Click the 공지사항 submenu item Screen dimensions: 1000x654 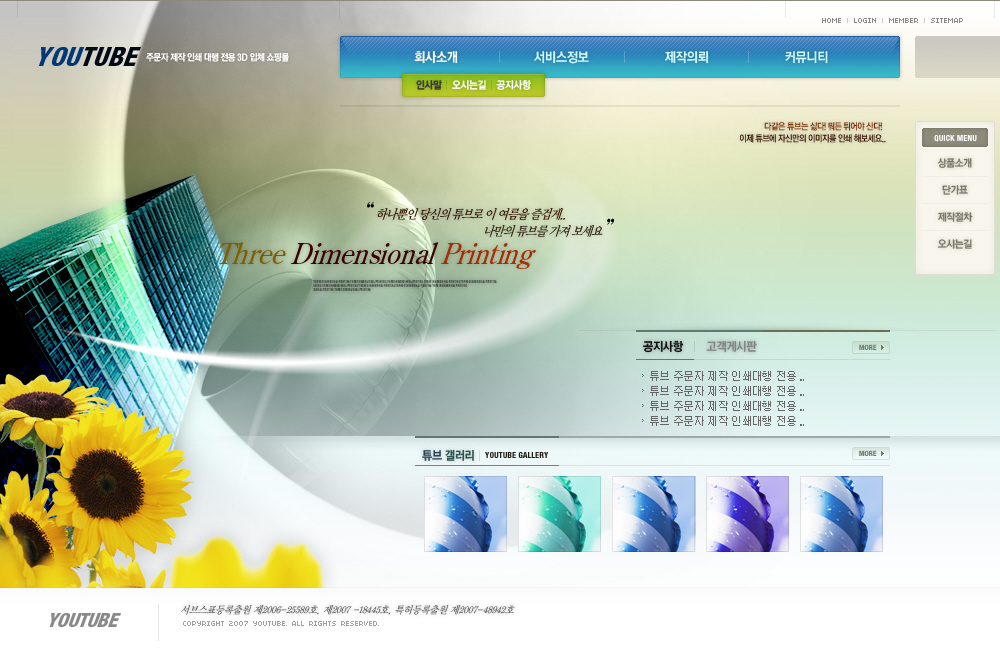pyautogui.click(x=513, y=85)
